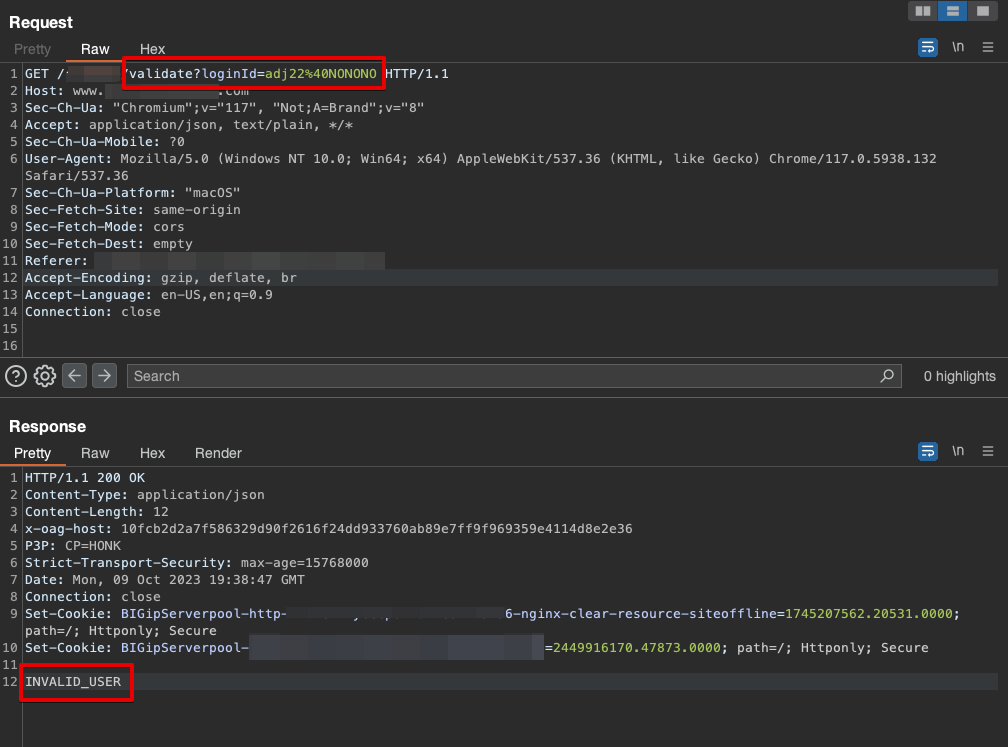
Task: Click into the Search input field
Action: point(500,376)
